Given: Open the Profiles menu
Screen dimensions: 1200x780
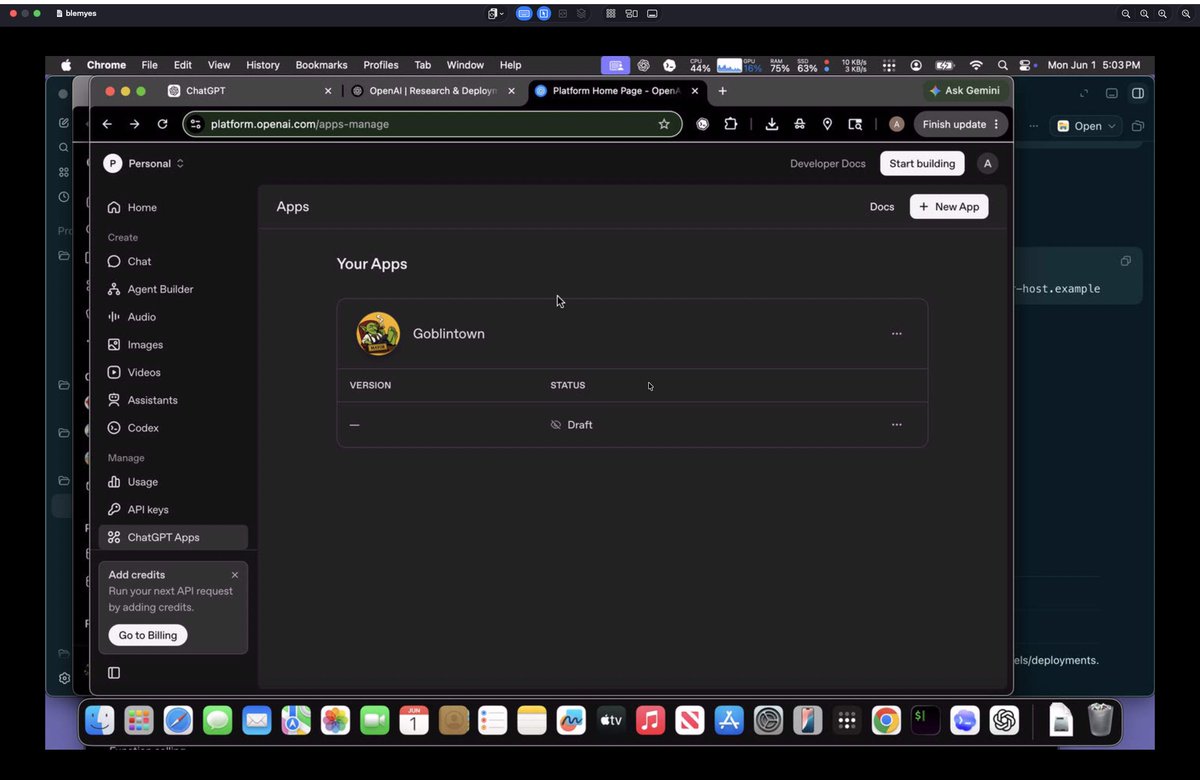Looking at the screenshot, I should pos(380,65).
